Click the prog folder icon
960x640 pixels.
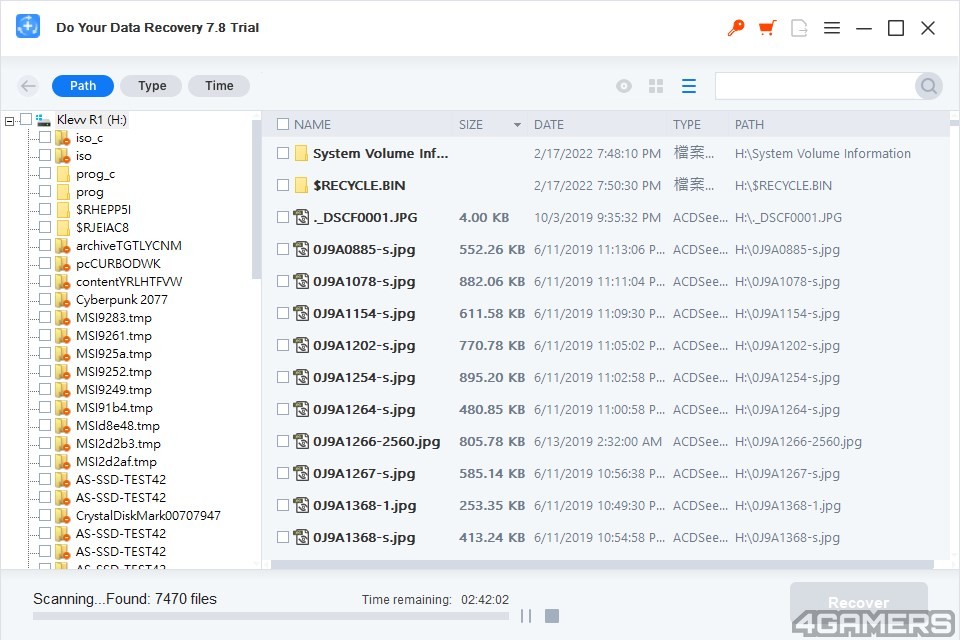tap(62, 192)
